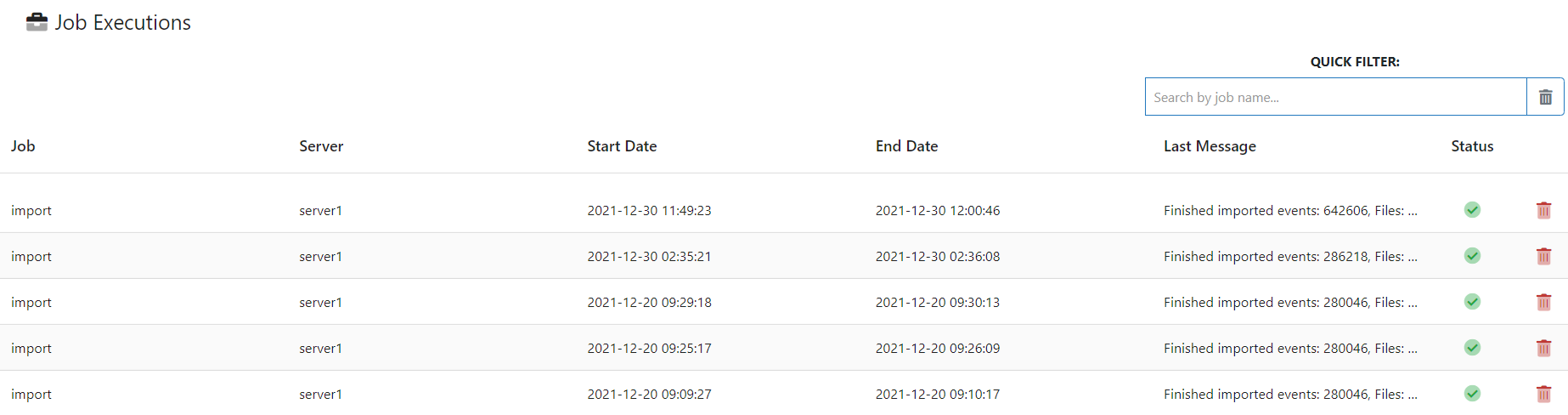Open message with 642606 imported events
1568x415 pixels.
pyautogui.click(x=1290, y=211)
